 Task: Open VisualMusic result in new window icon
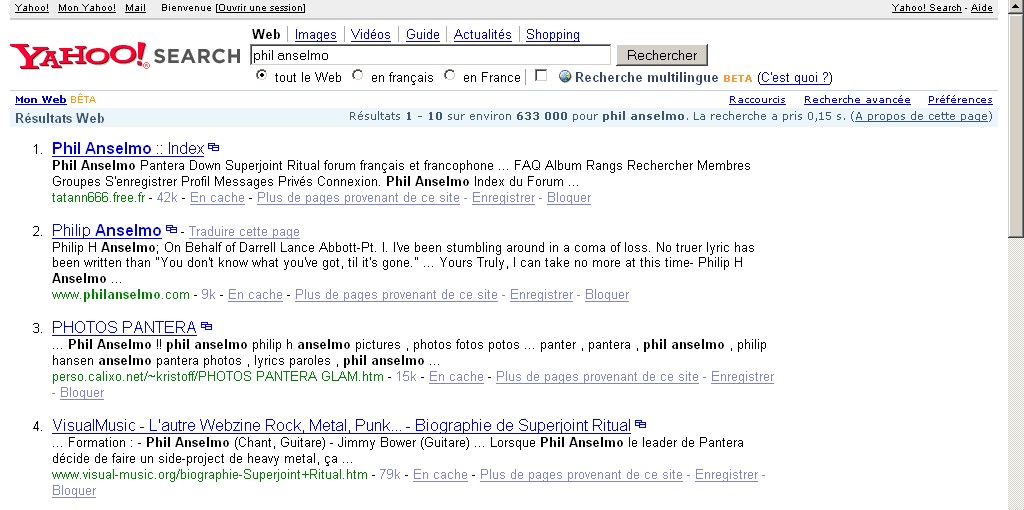[x=641, y=424]
